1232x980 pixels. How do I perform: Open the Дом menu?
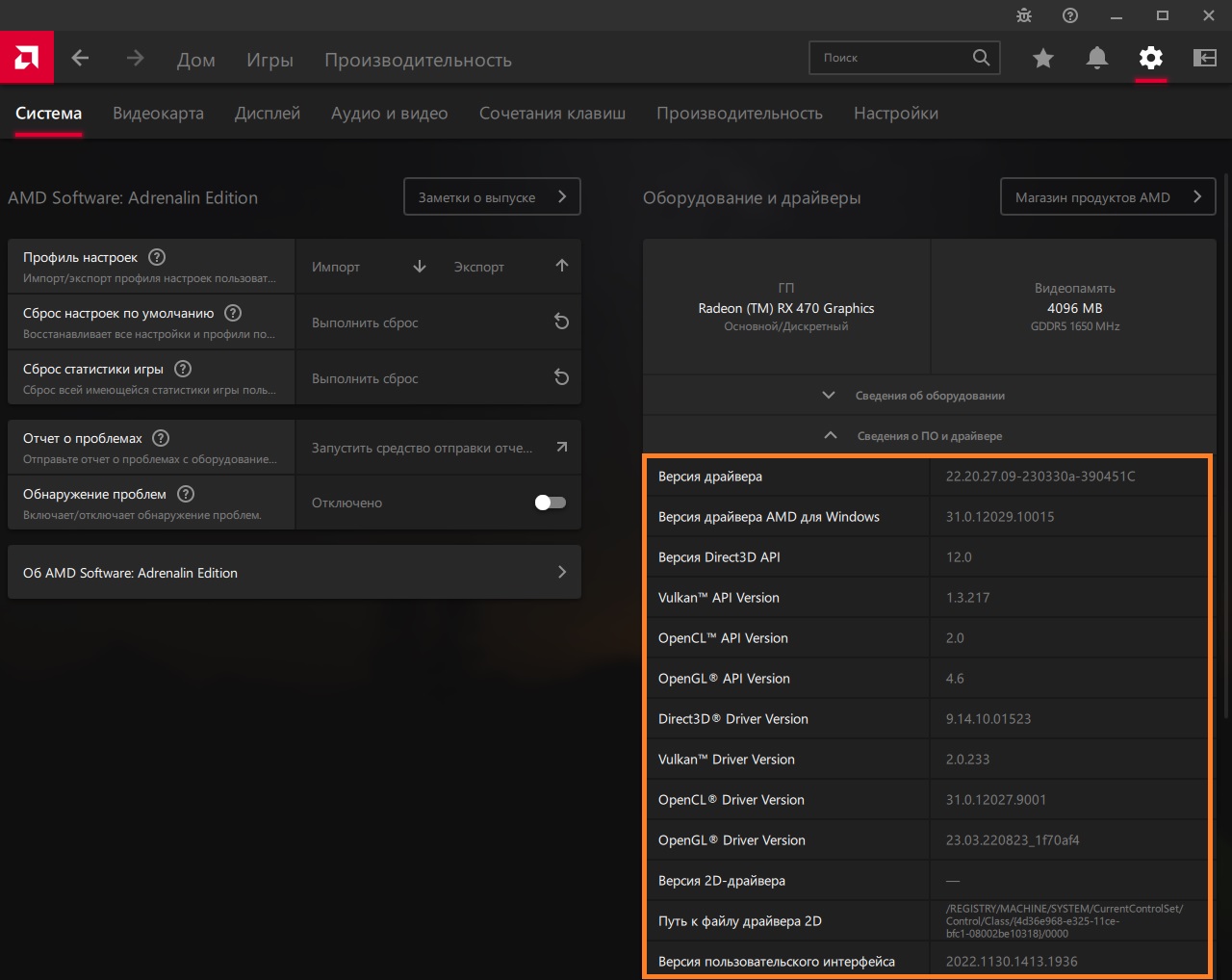[x=196, y=60]
